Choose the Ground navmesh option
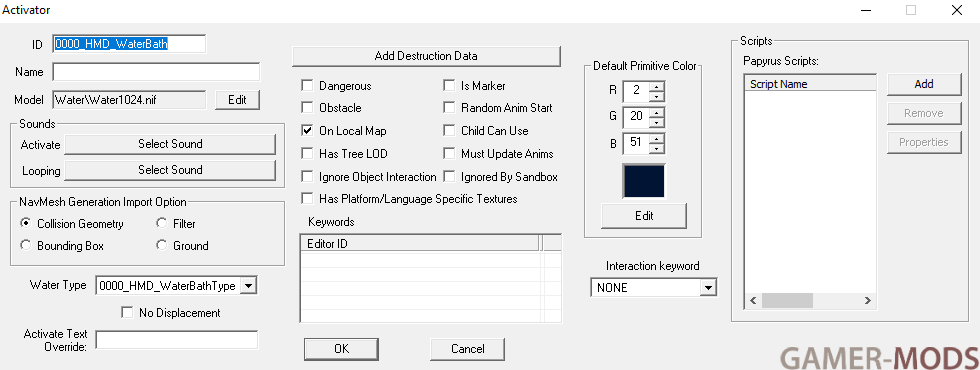 point(162,246)
